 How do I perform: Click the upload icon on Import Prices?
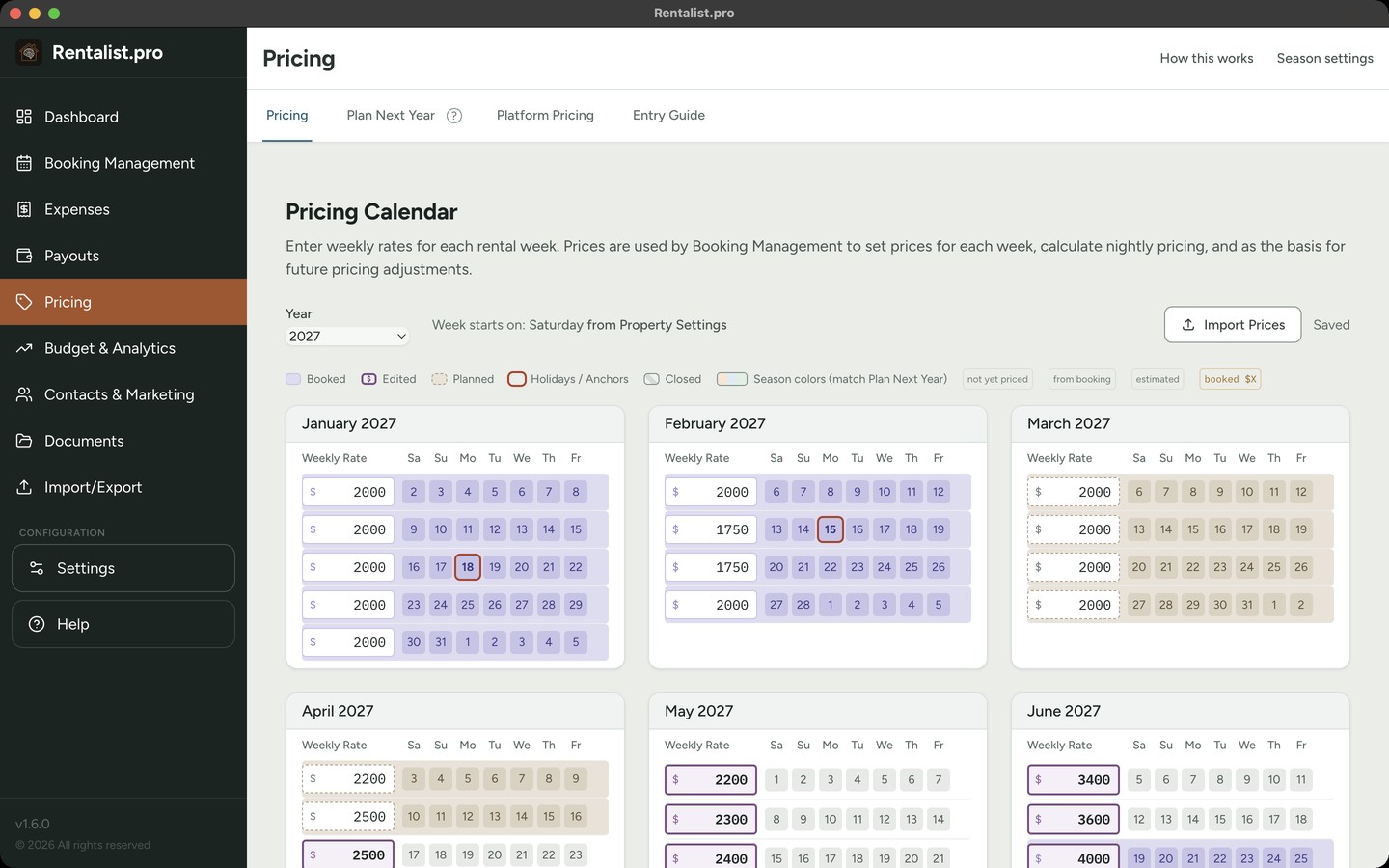coord(1188,325)
